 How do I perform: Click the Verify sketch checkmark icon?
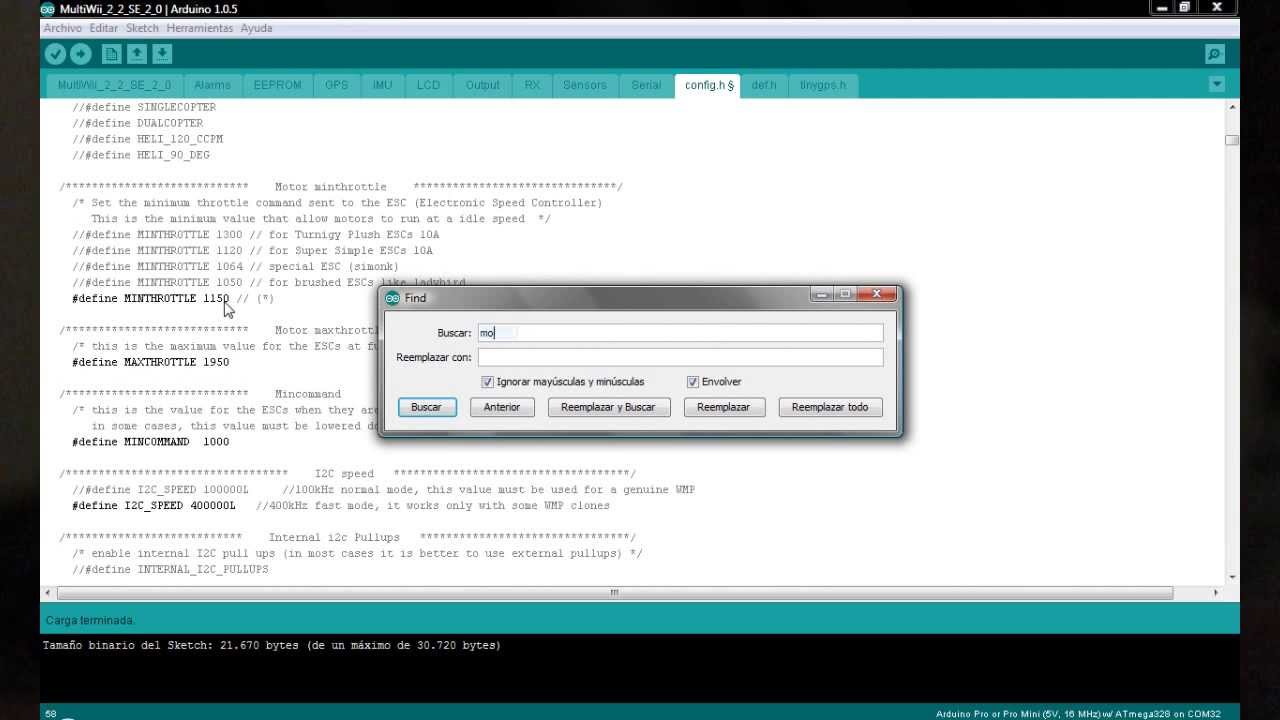(x=56, y=54)
